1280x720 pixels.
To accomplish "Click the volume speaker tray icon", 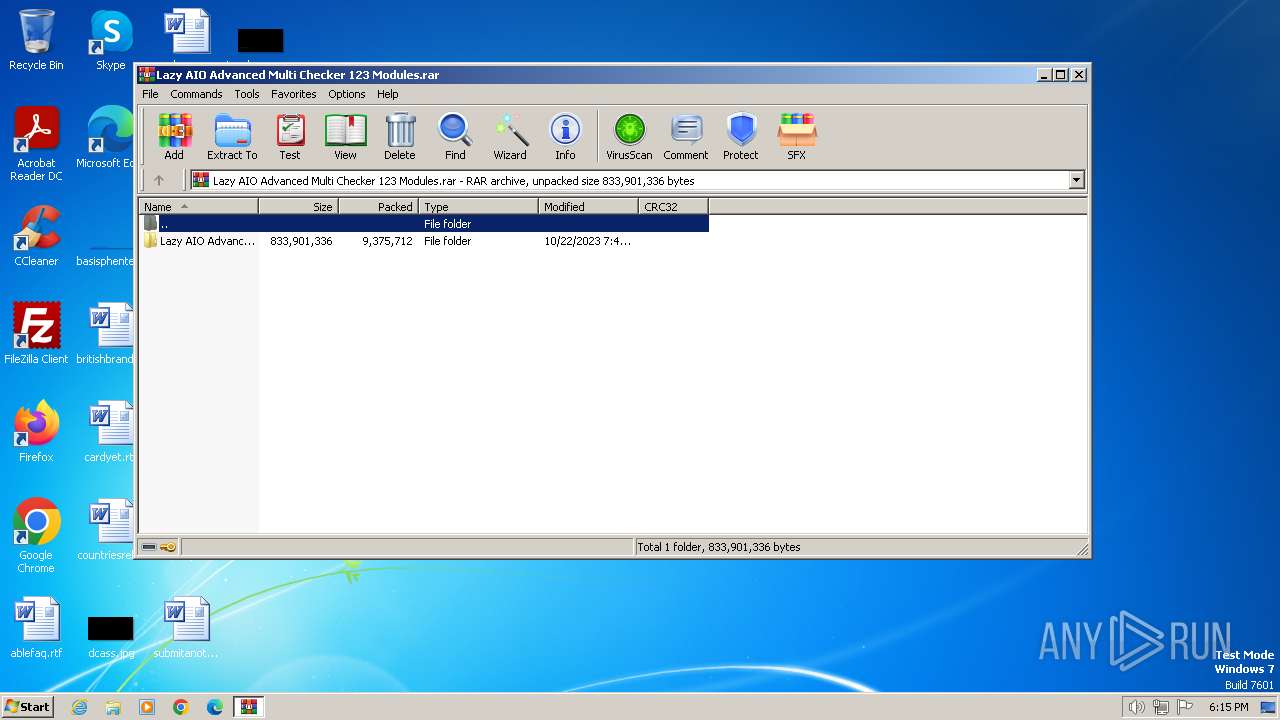I will pos(1136,707).
